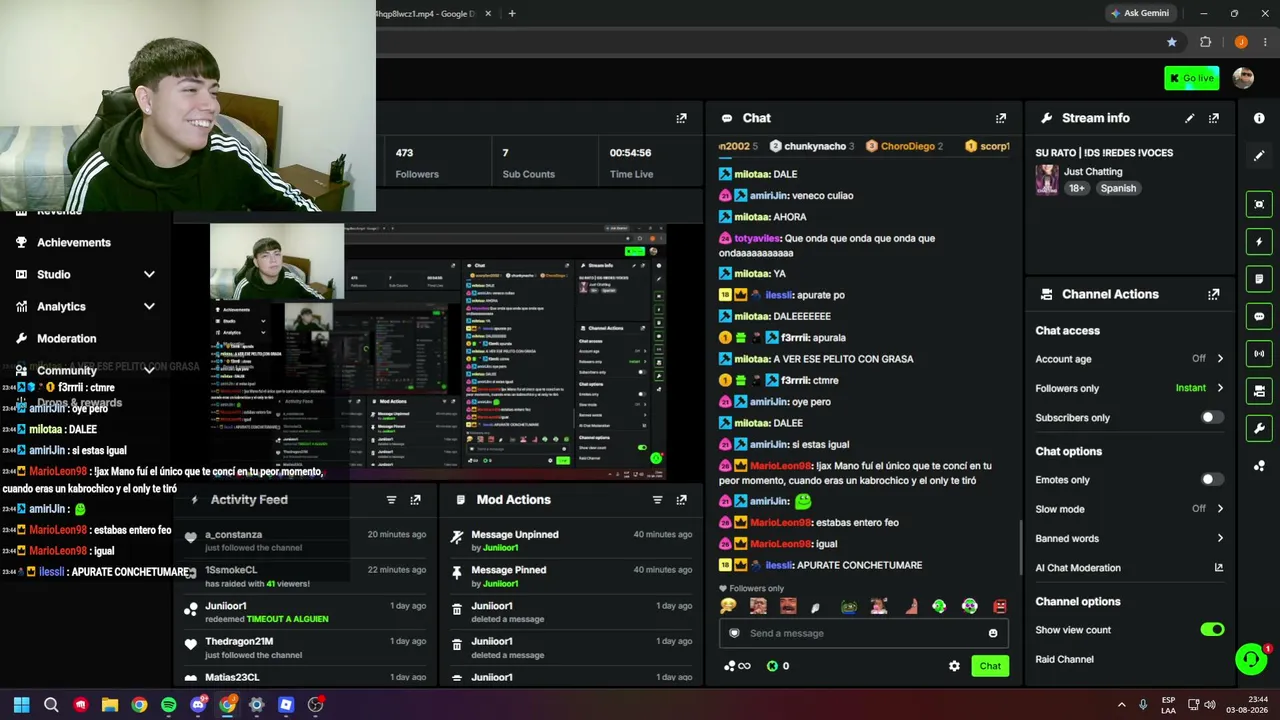1280x720 pixels.
Task: Click the info icon in right sidebar
Action: [1259, 118]
